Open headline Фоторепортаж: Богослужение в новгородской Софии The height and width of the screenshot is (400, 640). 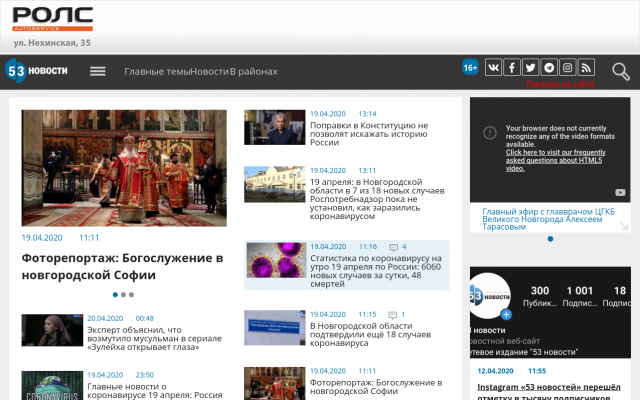[122, 267]
